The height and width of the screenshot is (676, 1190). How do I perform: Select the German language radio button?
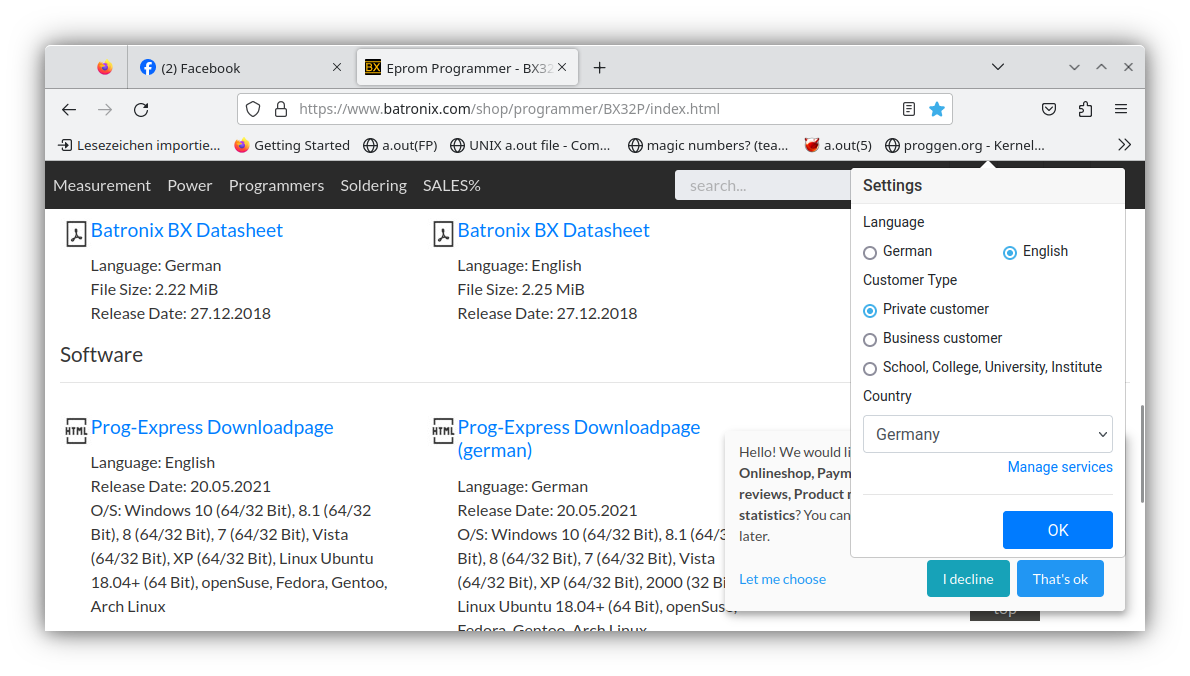point(870,252)
